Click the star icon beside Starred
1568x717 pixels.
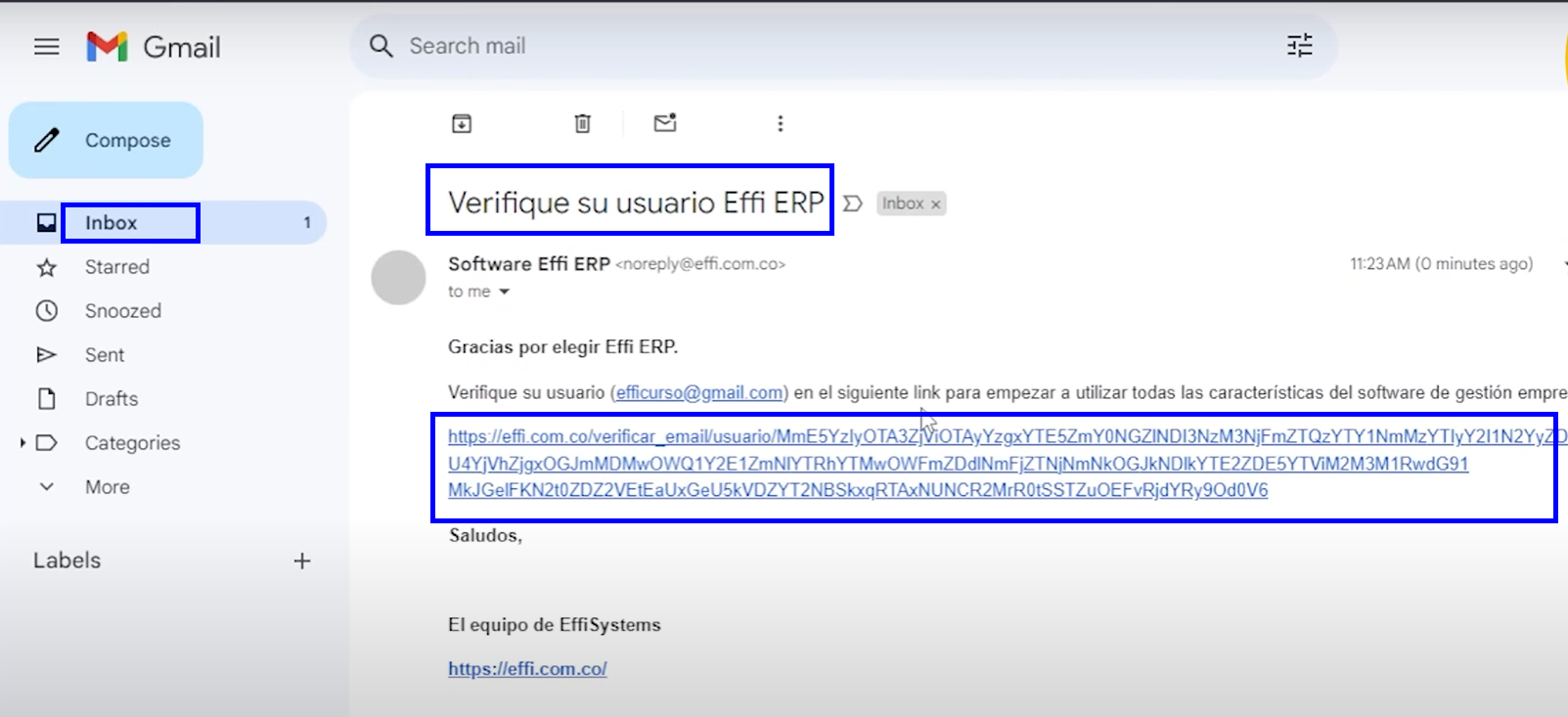click(x=46, y=267)
